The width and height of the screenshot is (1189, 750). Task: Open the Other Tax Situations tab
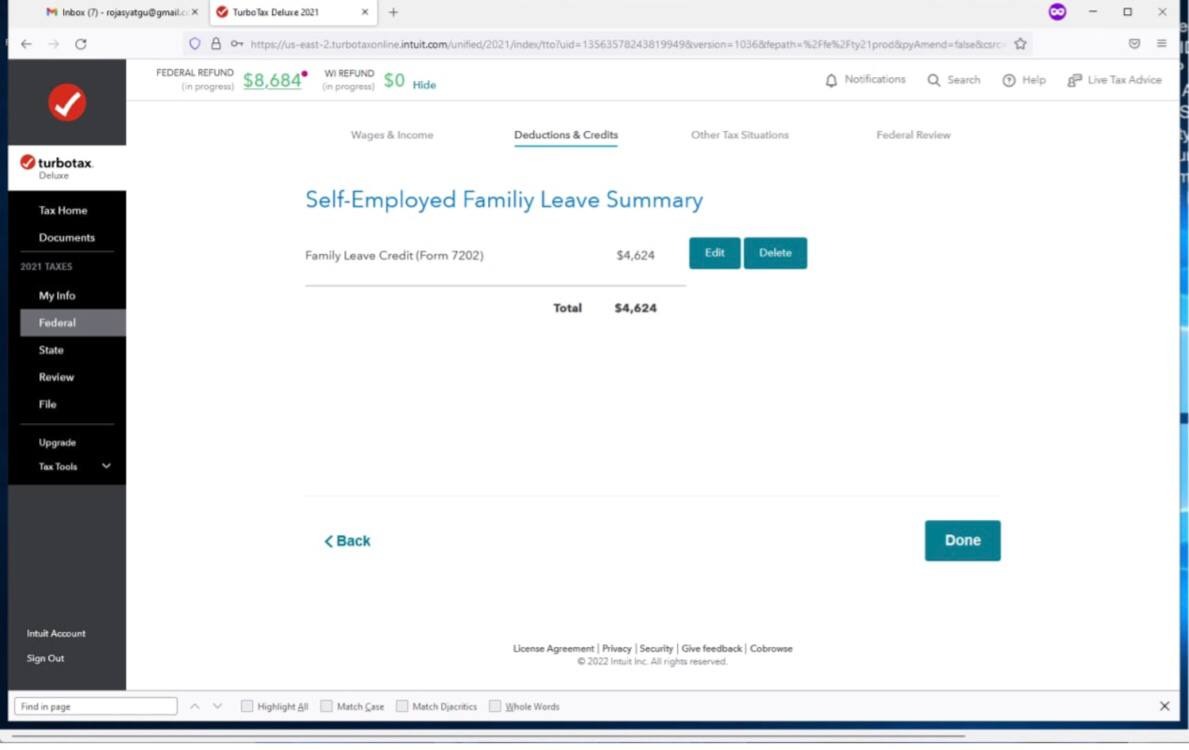[x=739, y=135]
